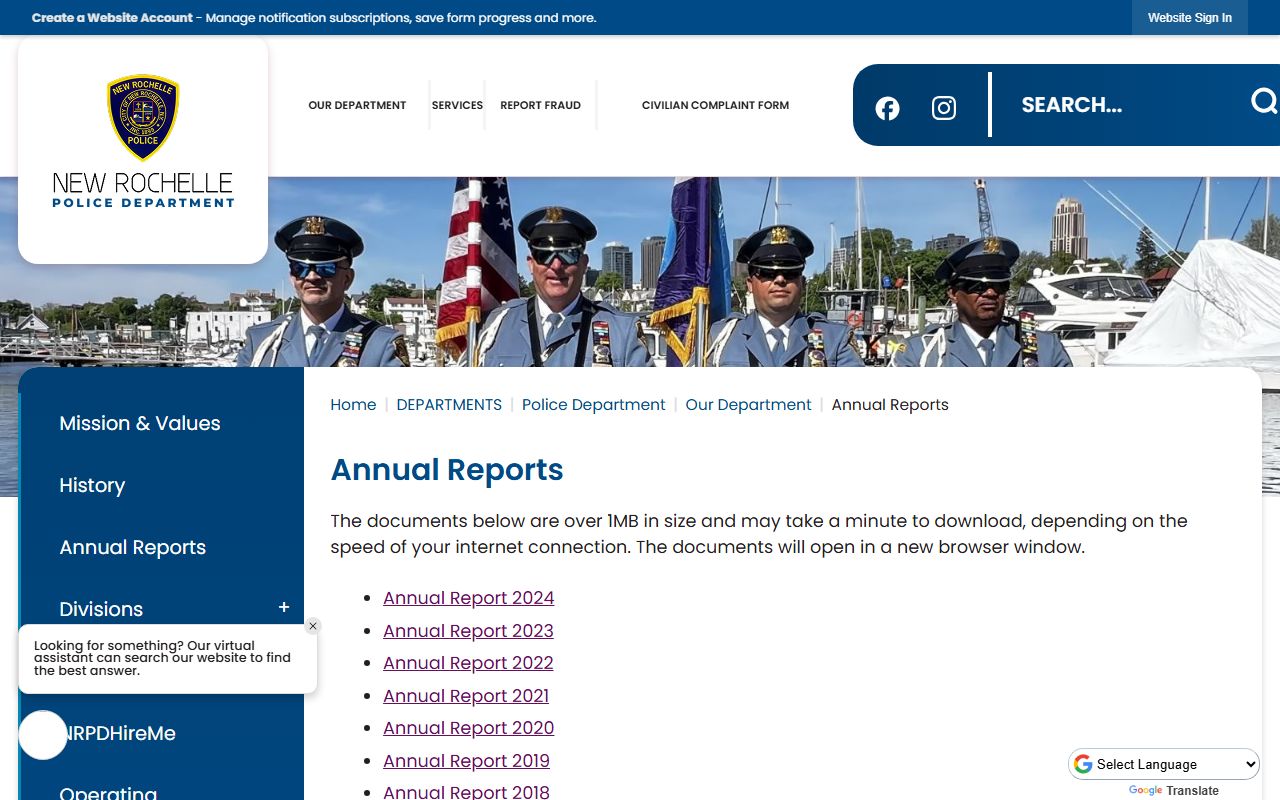Go to History in sidebar
Image resolution: width=1280 pixels, height=800 pixels.
[92, 485]
